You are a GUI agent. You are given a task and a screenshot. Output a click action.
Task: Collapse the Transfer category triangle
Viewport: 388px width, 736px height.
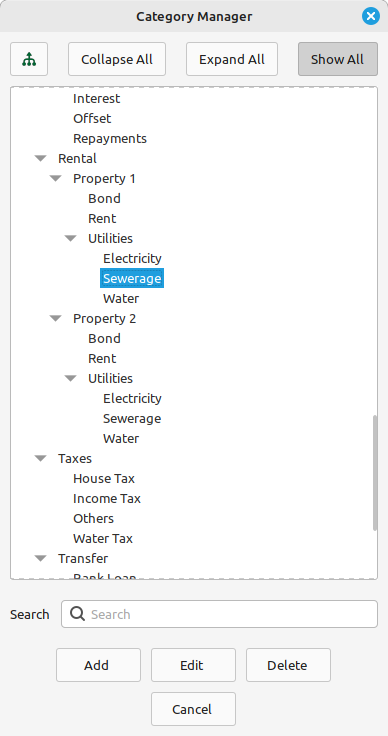(x=41, y=558)
